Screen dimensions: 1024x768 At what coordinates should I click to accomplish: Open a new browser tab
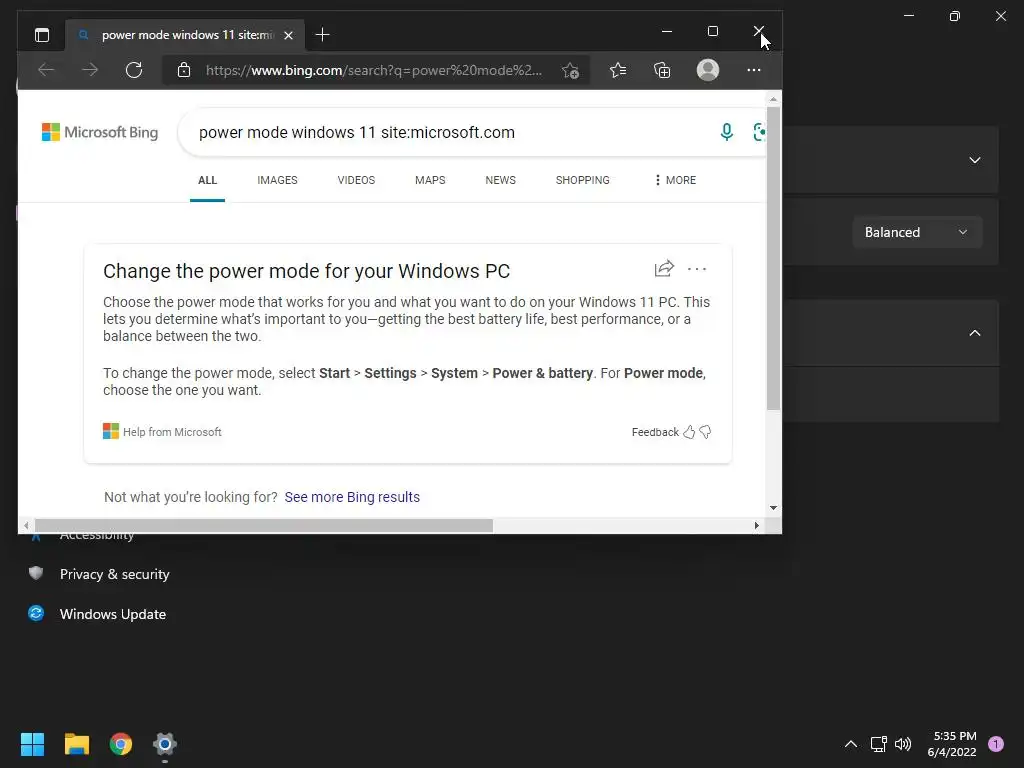322,35
